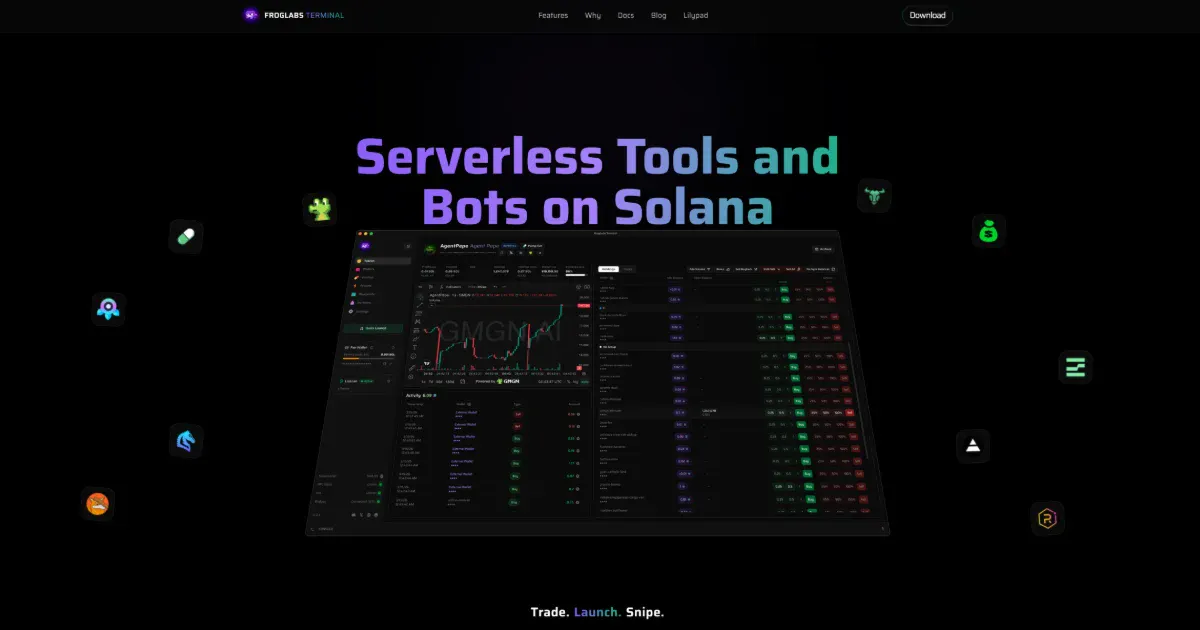Click the blue horse head icon

(186, 441)
